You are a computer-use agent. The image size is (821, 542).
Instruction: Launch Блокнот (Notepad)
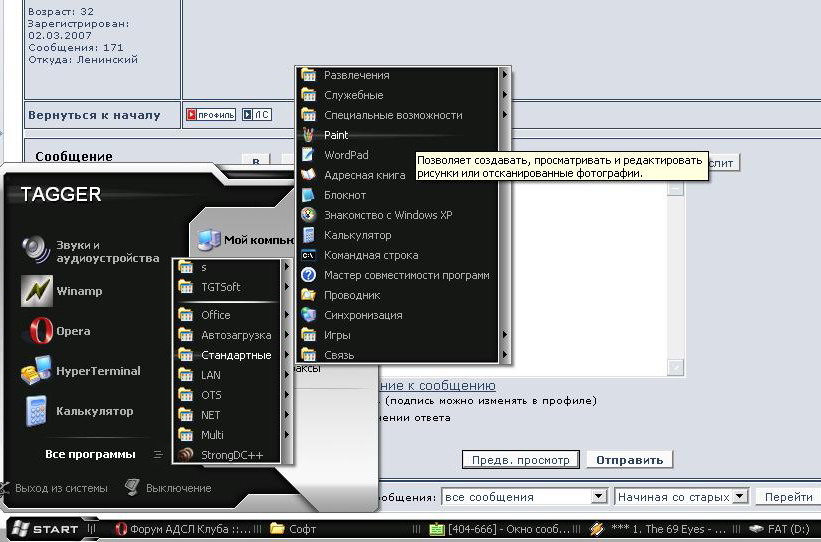click(398, 195)
